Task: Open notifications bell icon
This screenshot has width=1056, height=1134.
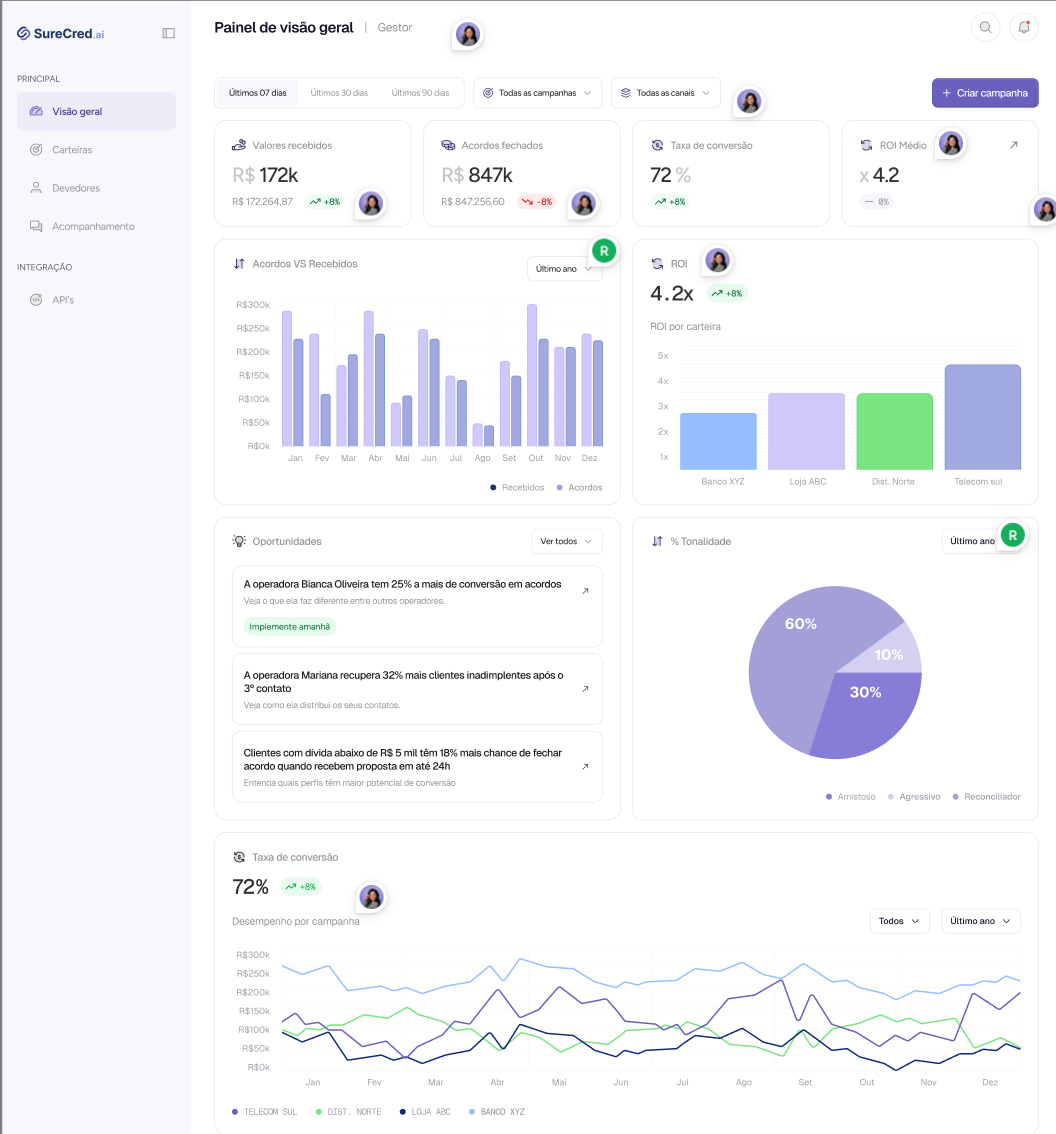Action: [1023, 27]
